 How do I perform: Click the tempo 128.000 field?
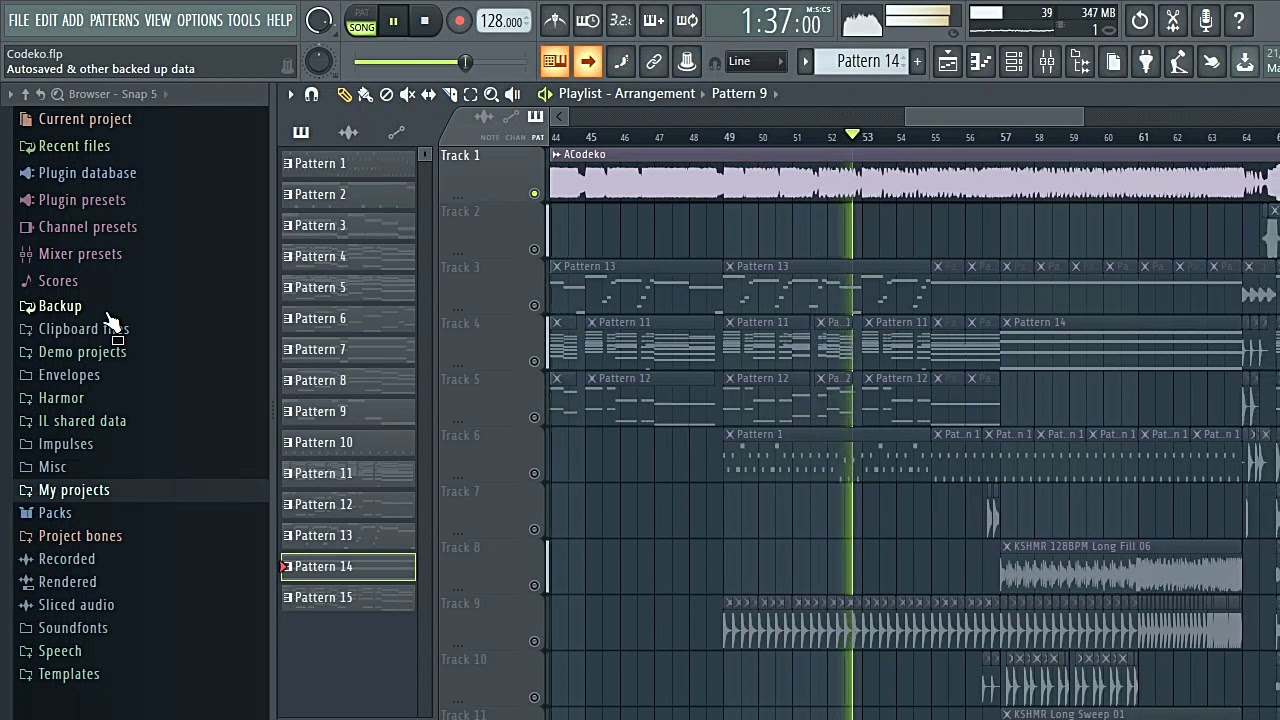coord(503,21)
